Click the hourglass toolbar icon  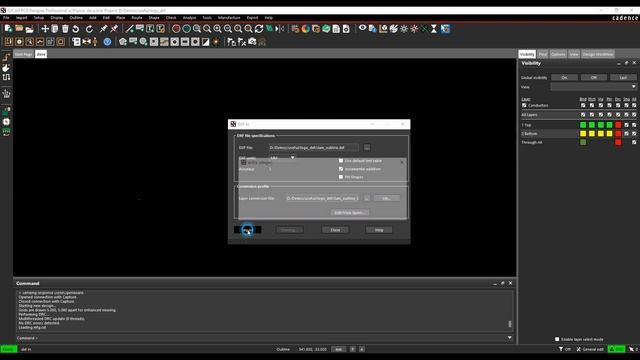(x=434, y=29)
